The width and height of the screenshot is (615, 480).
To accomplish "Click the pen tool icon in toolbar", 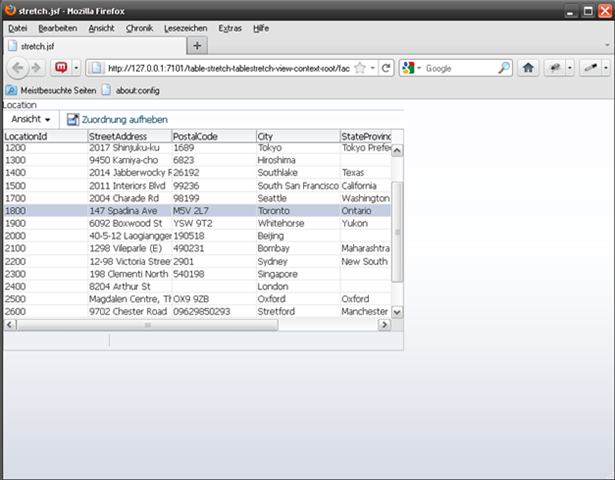I will click(590, 68).
